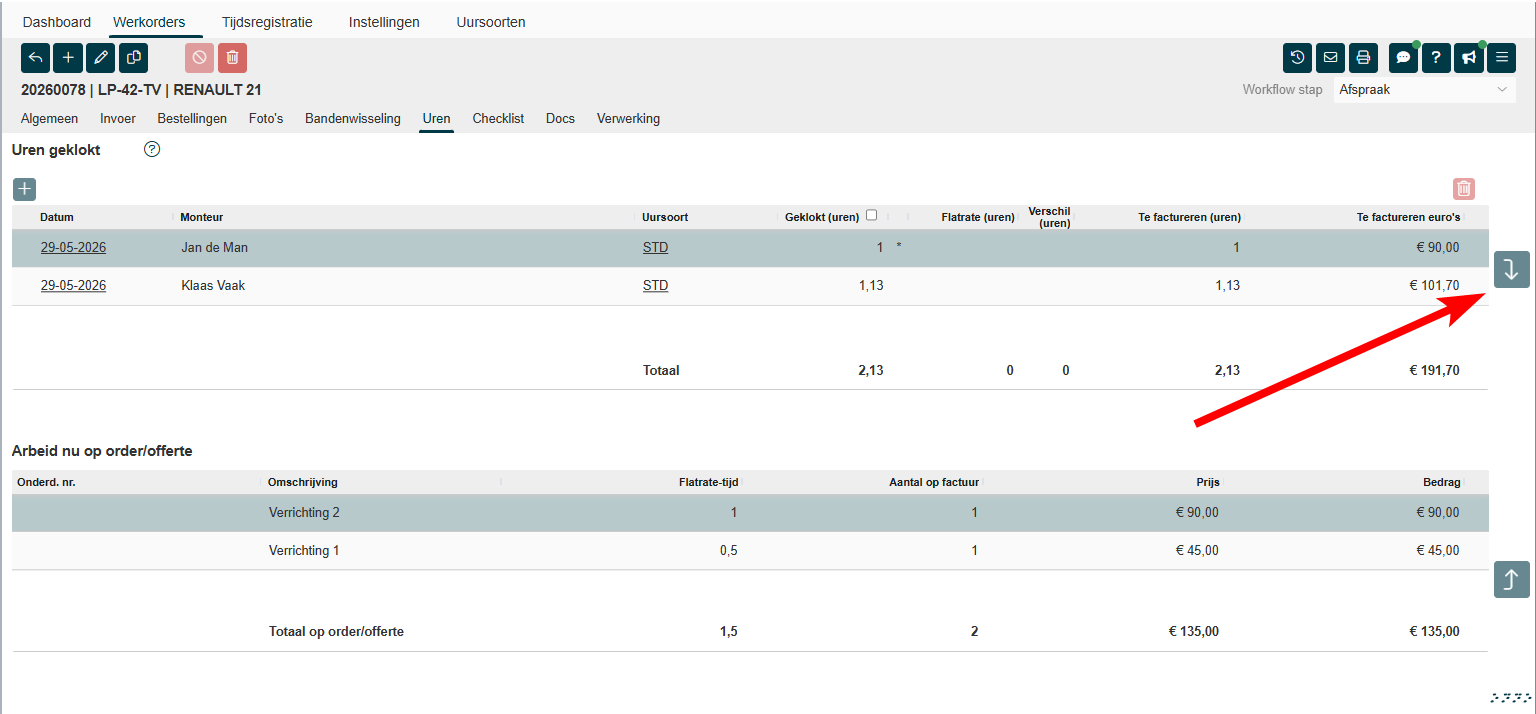Open the hamburger menu icon

coord(1501,58)
